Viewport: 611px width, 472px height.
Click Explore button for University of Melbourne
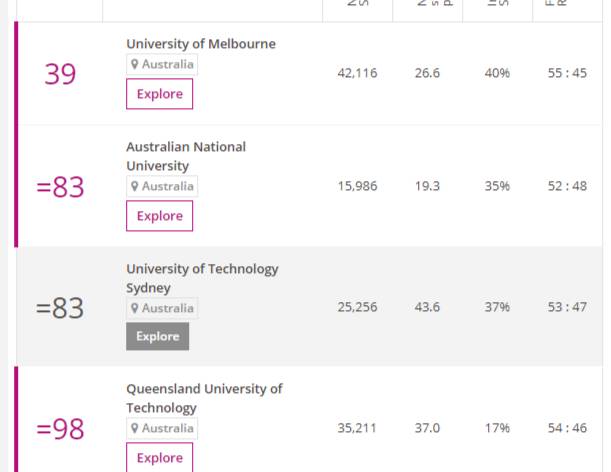pyautogui.click(x=159, y=94)
